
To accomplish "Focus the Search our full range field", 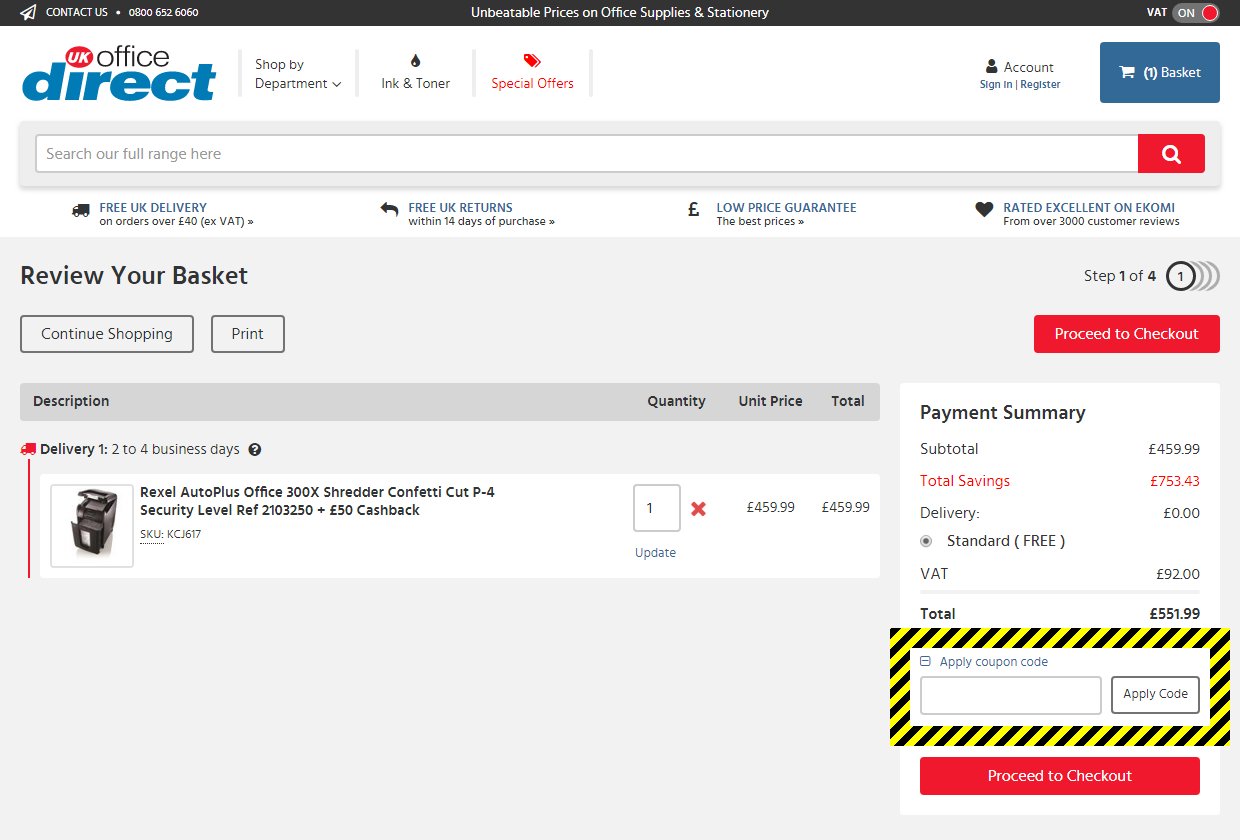I will [x=587, y=153].
